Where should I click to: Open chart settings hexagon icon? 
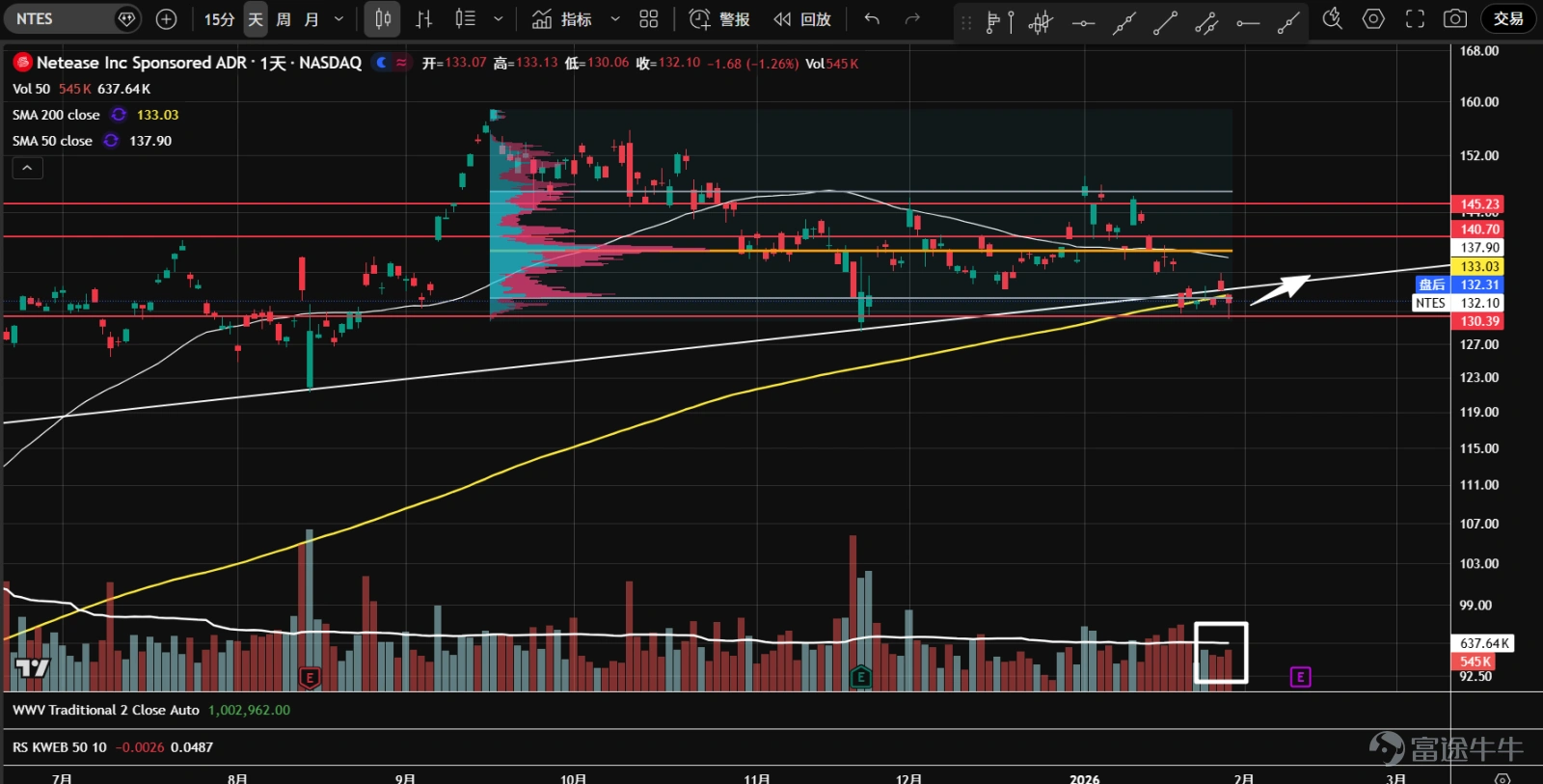1373,18
